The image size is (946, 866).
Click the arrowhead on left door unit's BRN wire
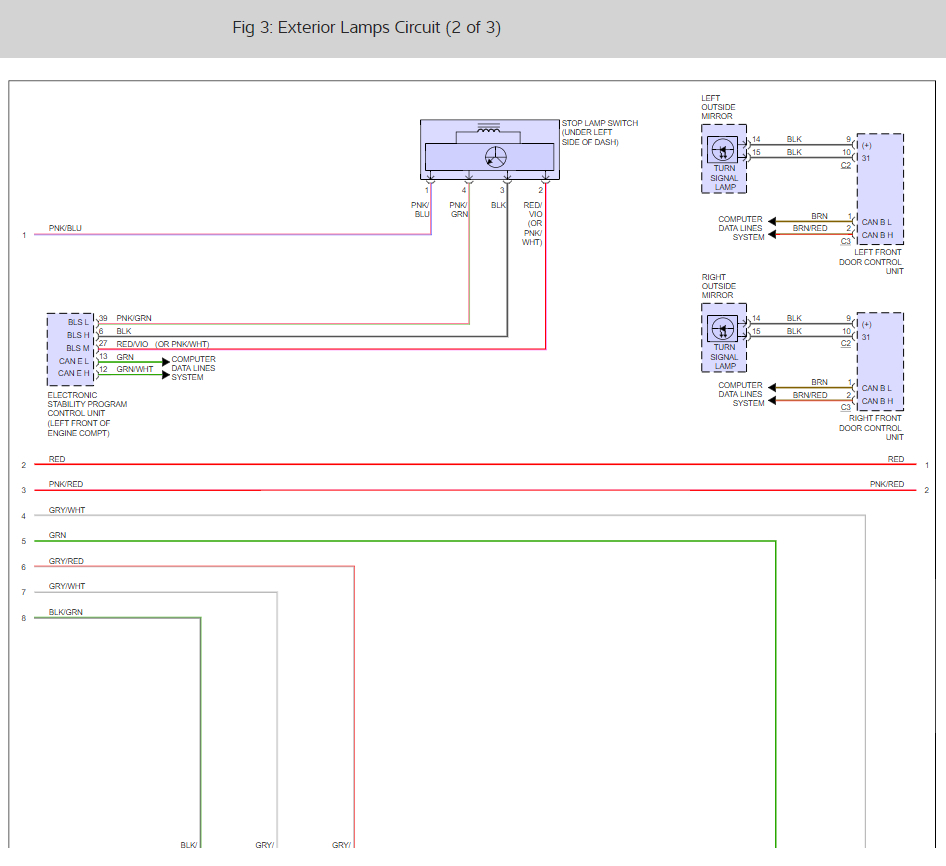click(x=772, y=221)
